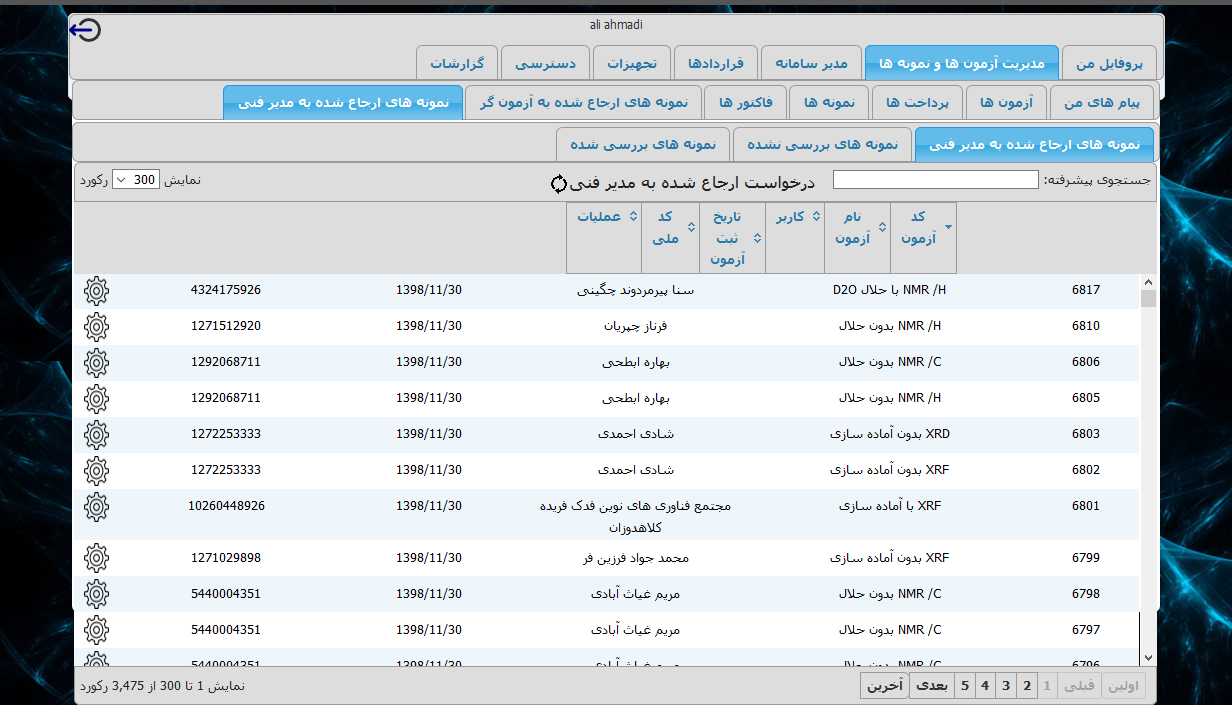
Task: Click the table's vertical scrollbar down arrow
Action: tap(1147, 657)
